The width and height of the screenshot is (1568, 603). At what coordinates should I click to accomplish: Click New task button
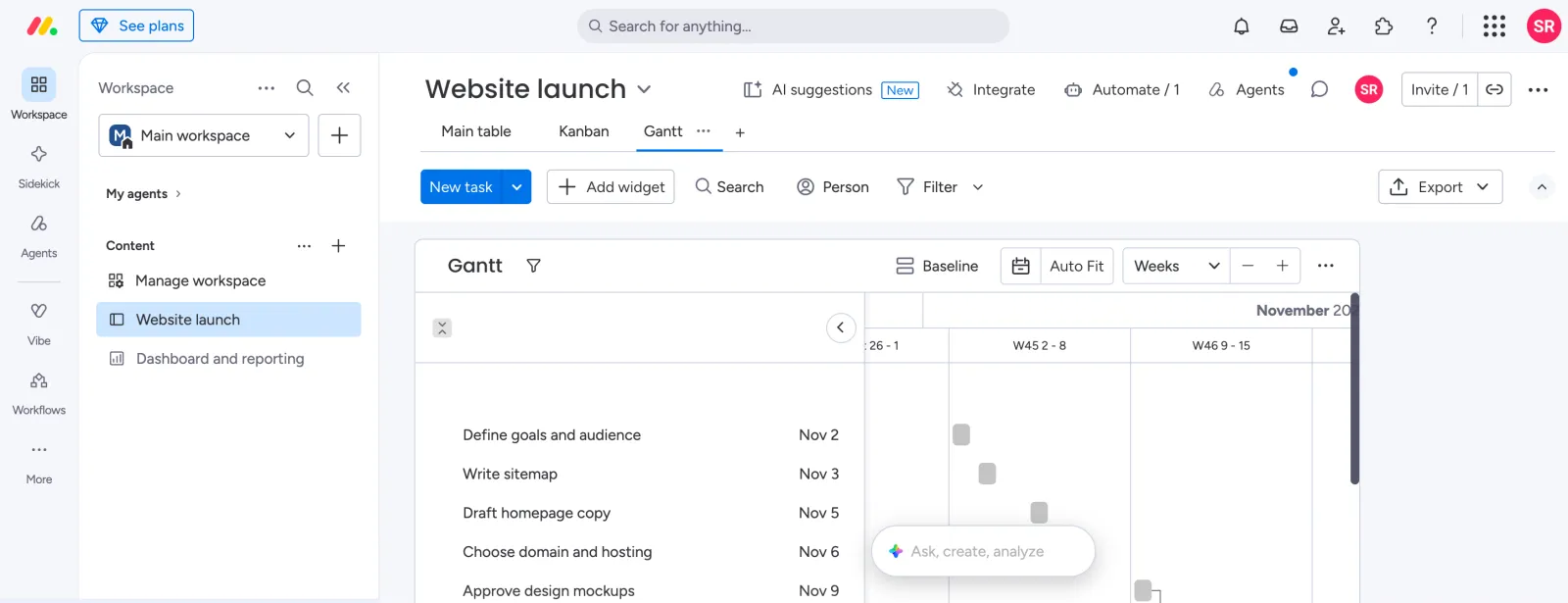[x=462, y=187]
